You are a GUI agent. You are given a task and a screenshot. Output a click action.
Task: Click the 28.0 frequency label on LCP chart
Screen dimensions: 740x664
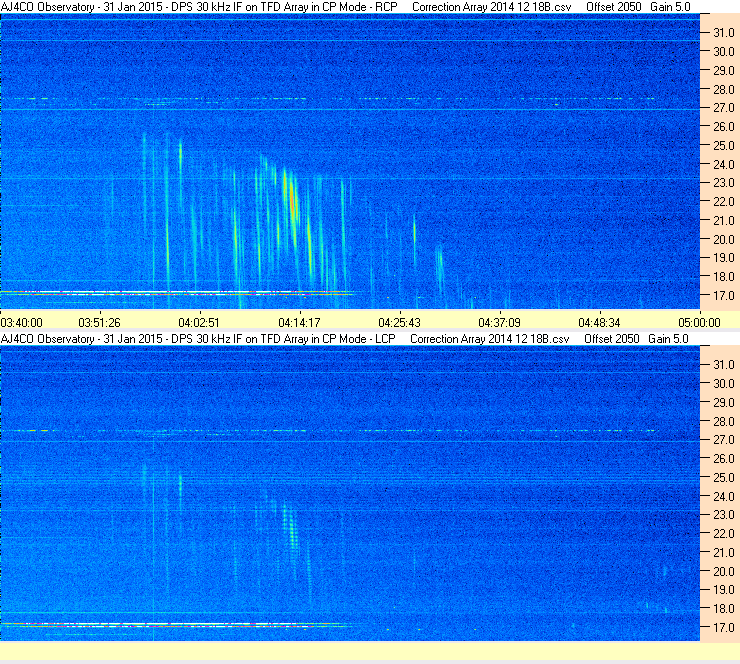point(724,421)
